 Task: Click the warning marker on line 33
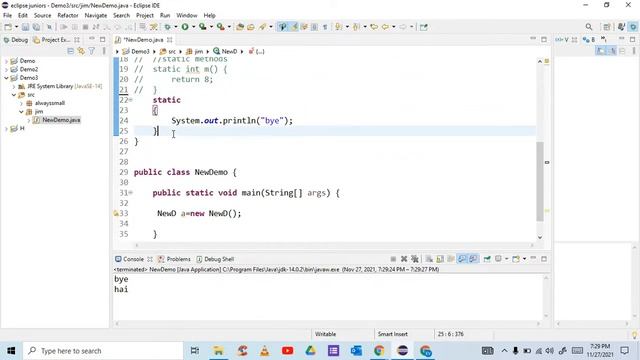coord(116,213)
